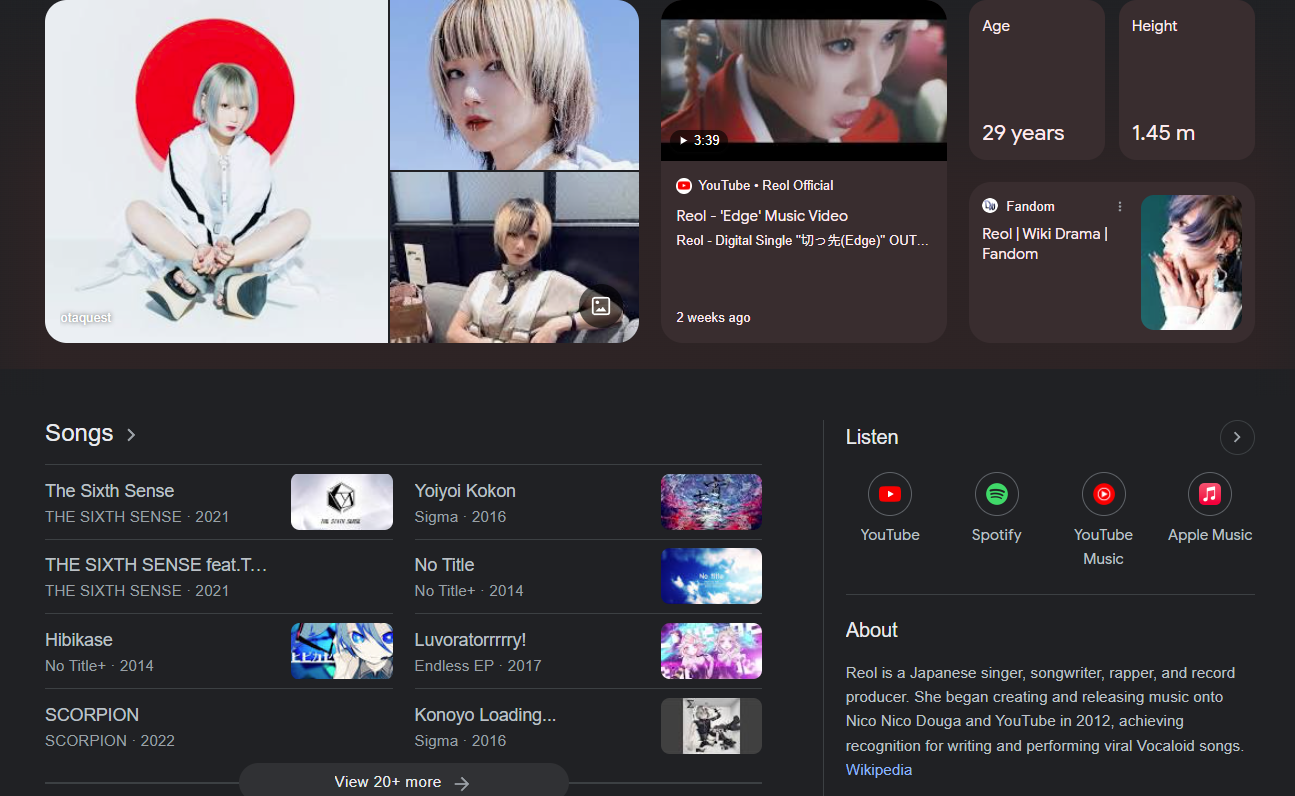
Task: Click the About heading
Action: click(872, 630)
